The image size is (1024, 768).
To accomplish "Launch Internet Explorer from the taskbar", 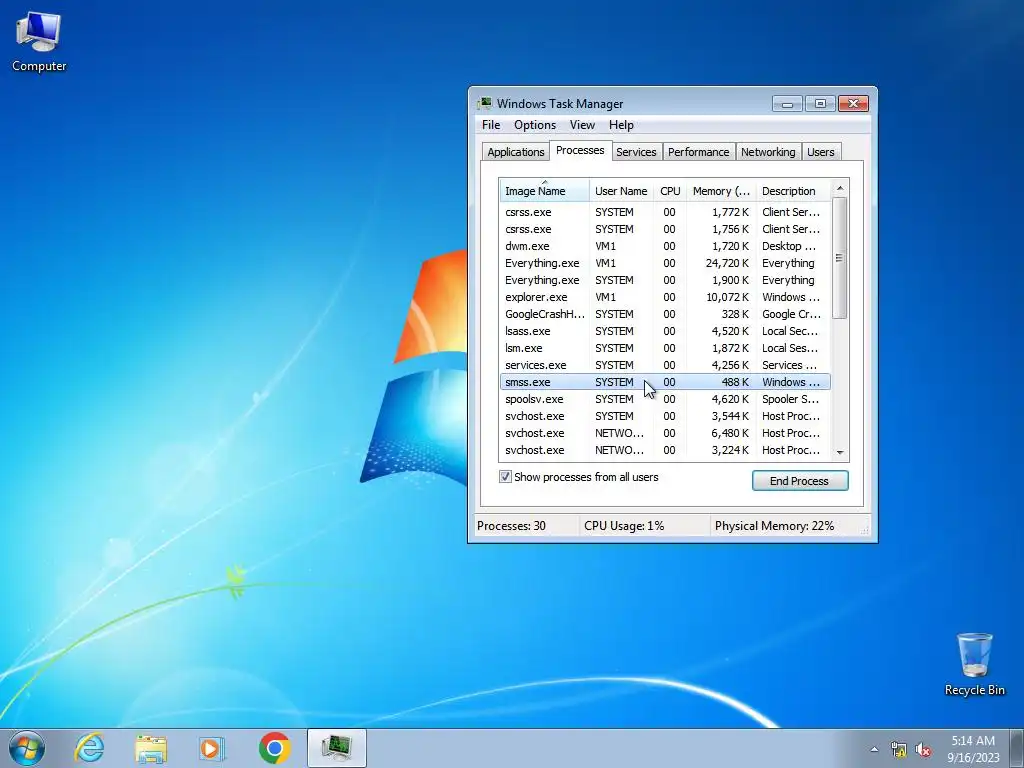I will coord(89,748).
